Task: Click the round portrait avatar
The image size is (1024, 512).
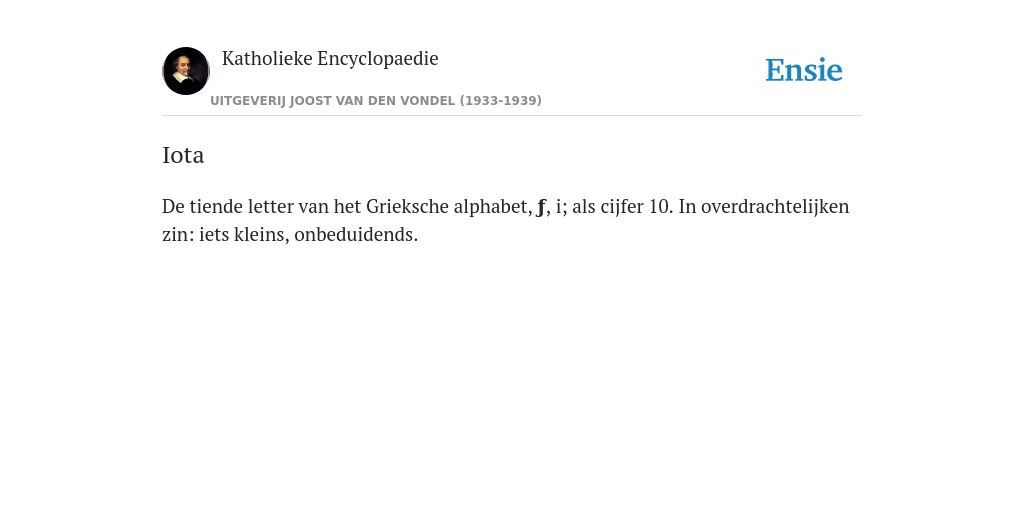Action: pyautogui.click(x=186, y=71)
